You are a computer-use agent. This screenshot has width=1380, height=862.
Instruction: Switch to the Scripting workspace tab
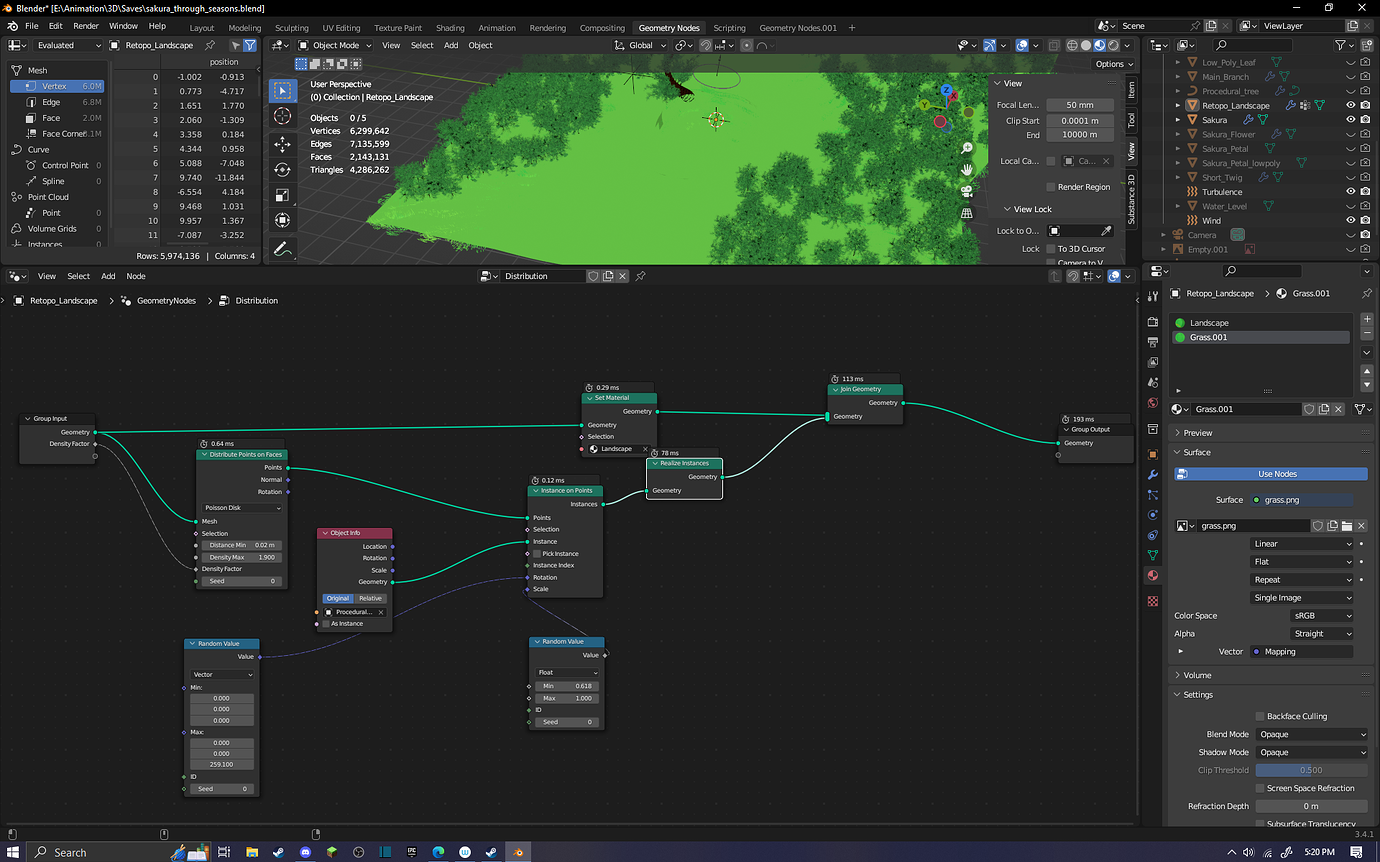point(729,28)
